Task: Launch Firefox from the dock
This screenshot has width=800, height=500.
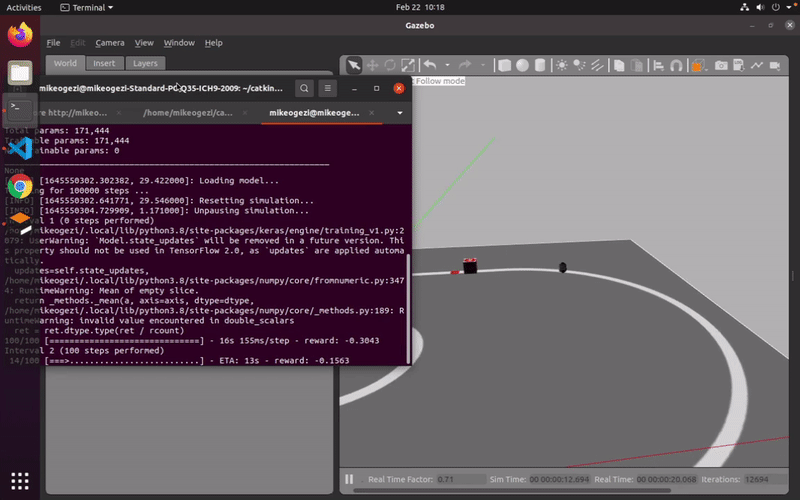Action: click(x=20, y=35)
